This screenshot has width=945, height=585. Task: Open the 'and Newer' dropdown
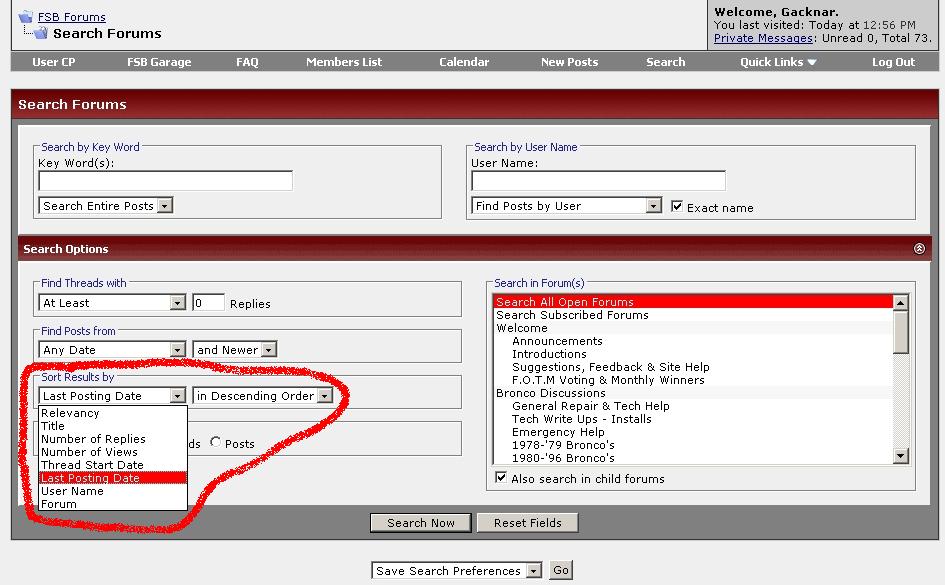point(234,349)
